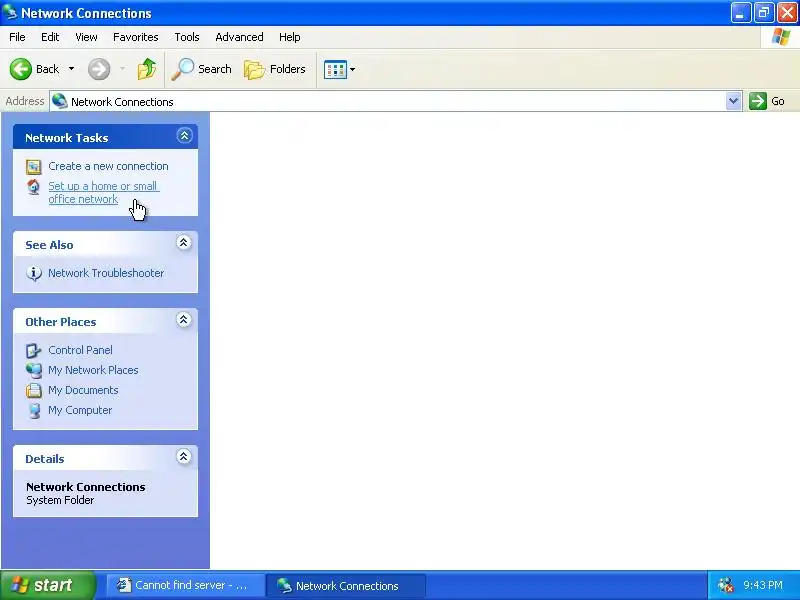Image resolution: width=800 pixels, height=600 pixels.
Task: Open the Advanced menu
Action: [239, 37]
